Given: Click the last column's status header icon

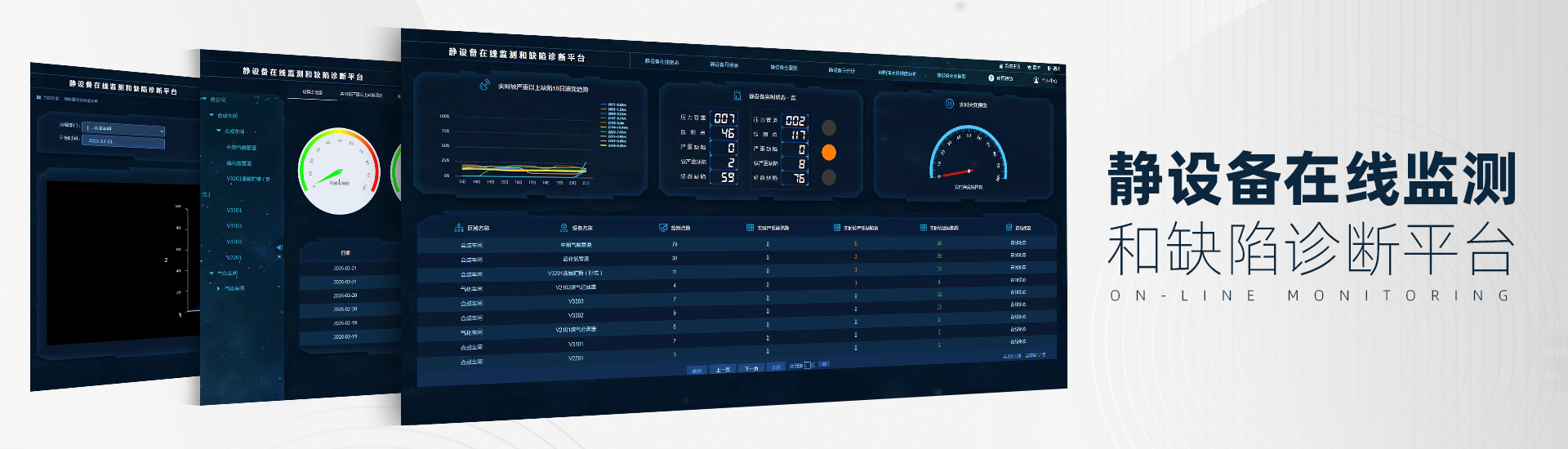Looking at the screenshot, I should 1009,228.
